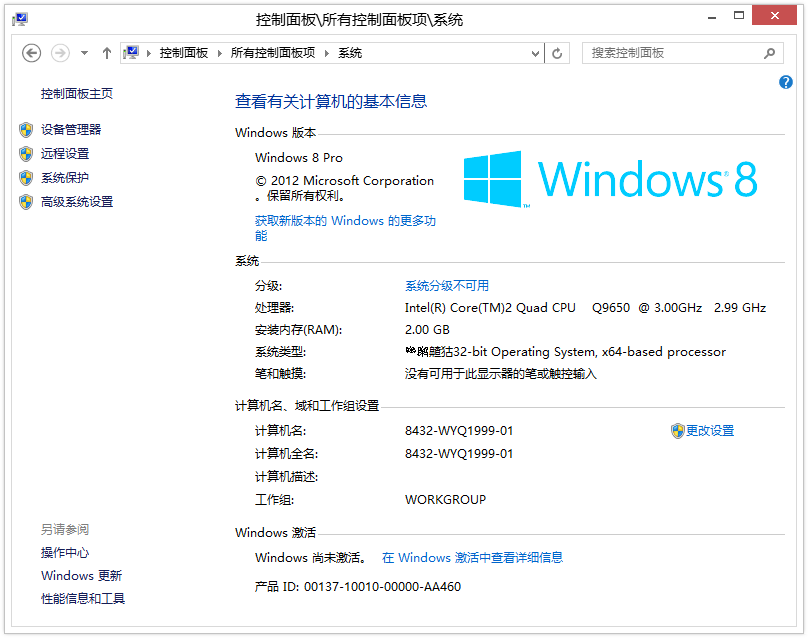Click full name 8432-WYQ1999-01 beside 计算机全名
The image size is (808, 638).
(459, 454)
